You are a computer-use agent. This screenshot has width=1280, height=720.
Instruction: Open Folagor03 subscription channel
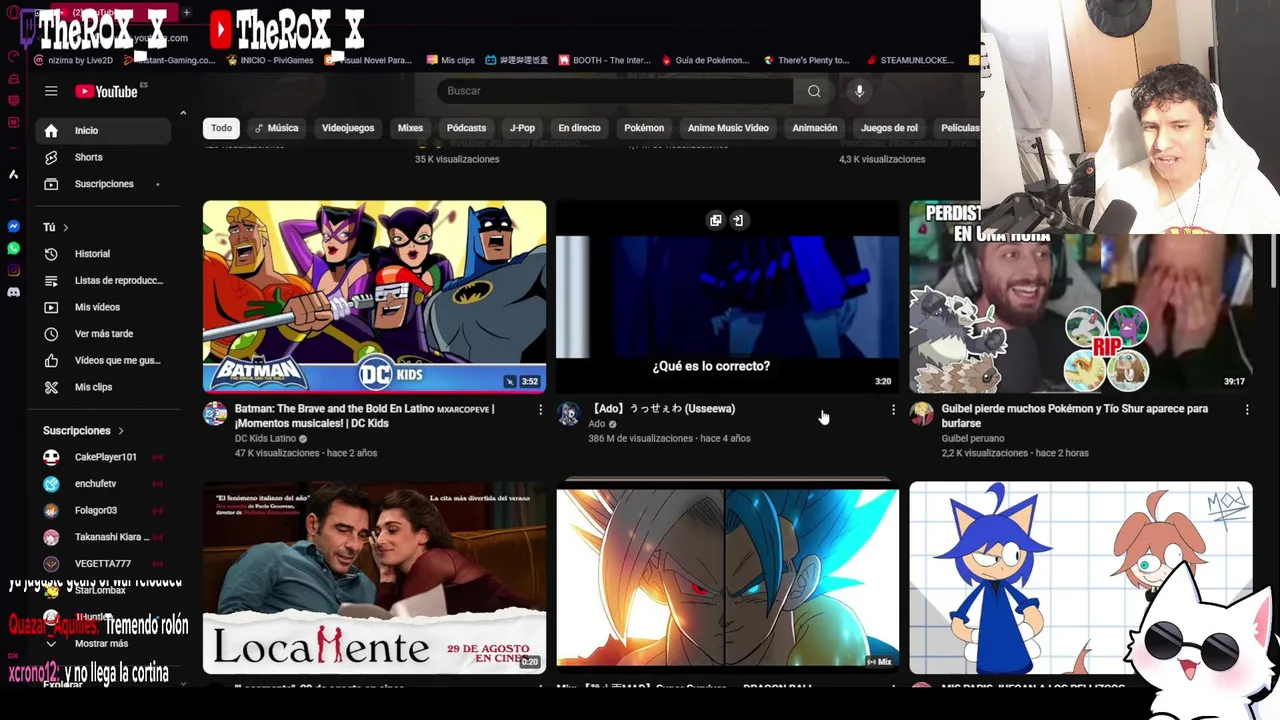coord(103,510)
